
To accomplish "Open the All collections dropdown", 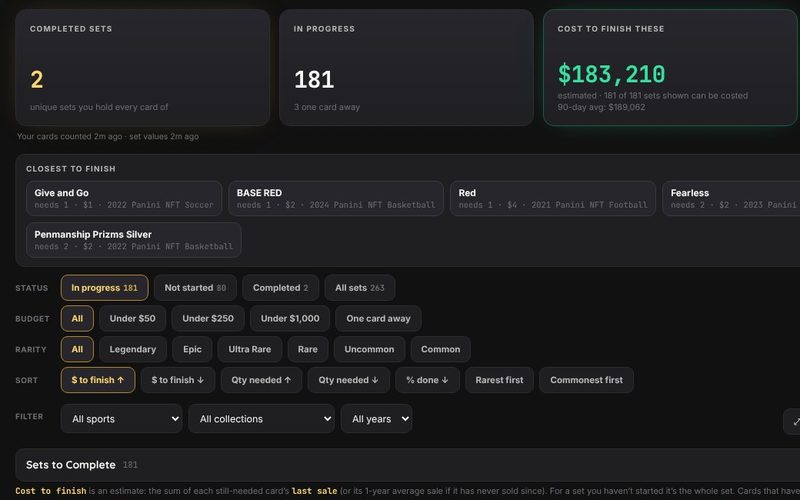I will point(261,419).
